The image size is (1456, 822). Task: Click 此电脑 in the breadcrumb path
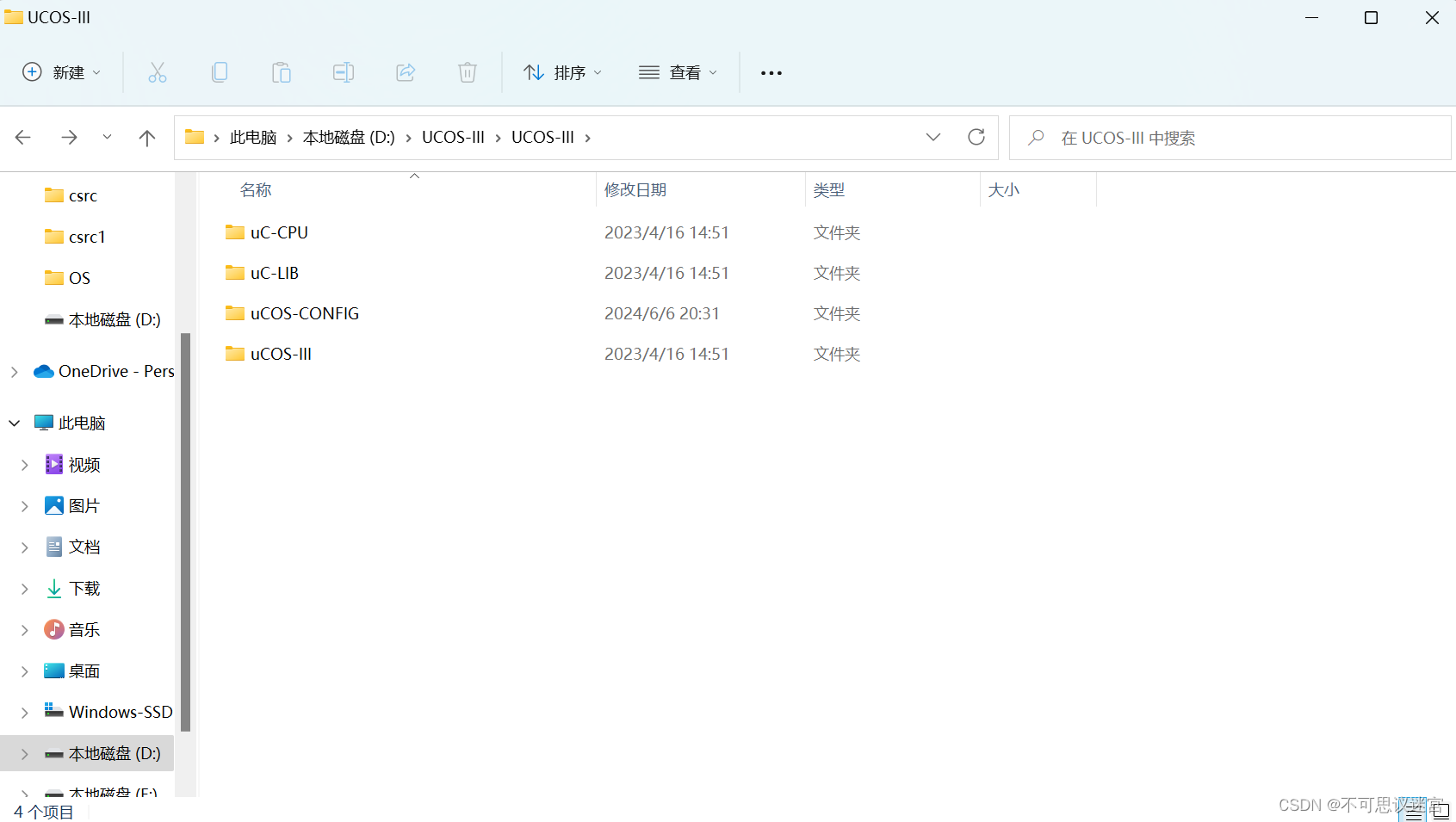pyautogui.click(x=253, y=137)
